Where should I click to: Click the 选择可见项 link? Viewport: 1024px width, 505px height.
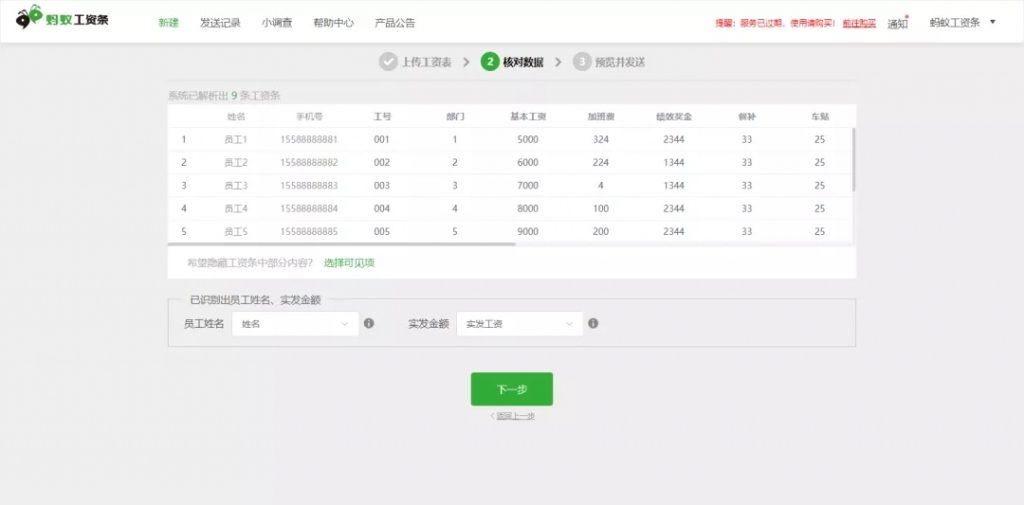[349, 263]
